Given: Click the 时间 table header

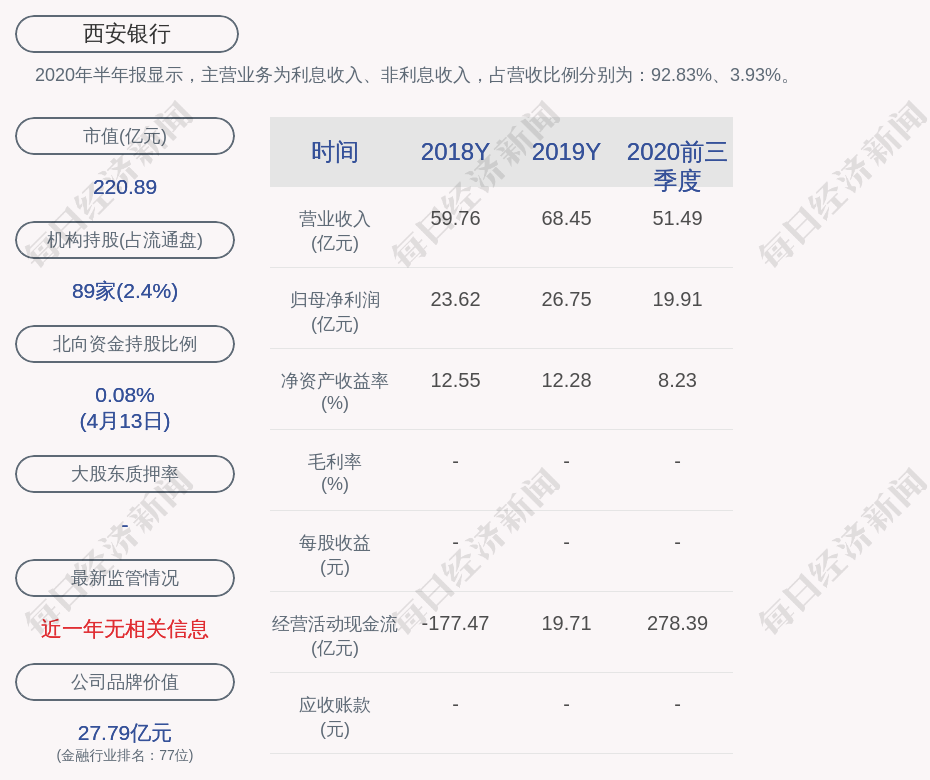Looking at the screenshot, I should 334,152.
